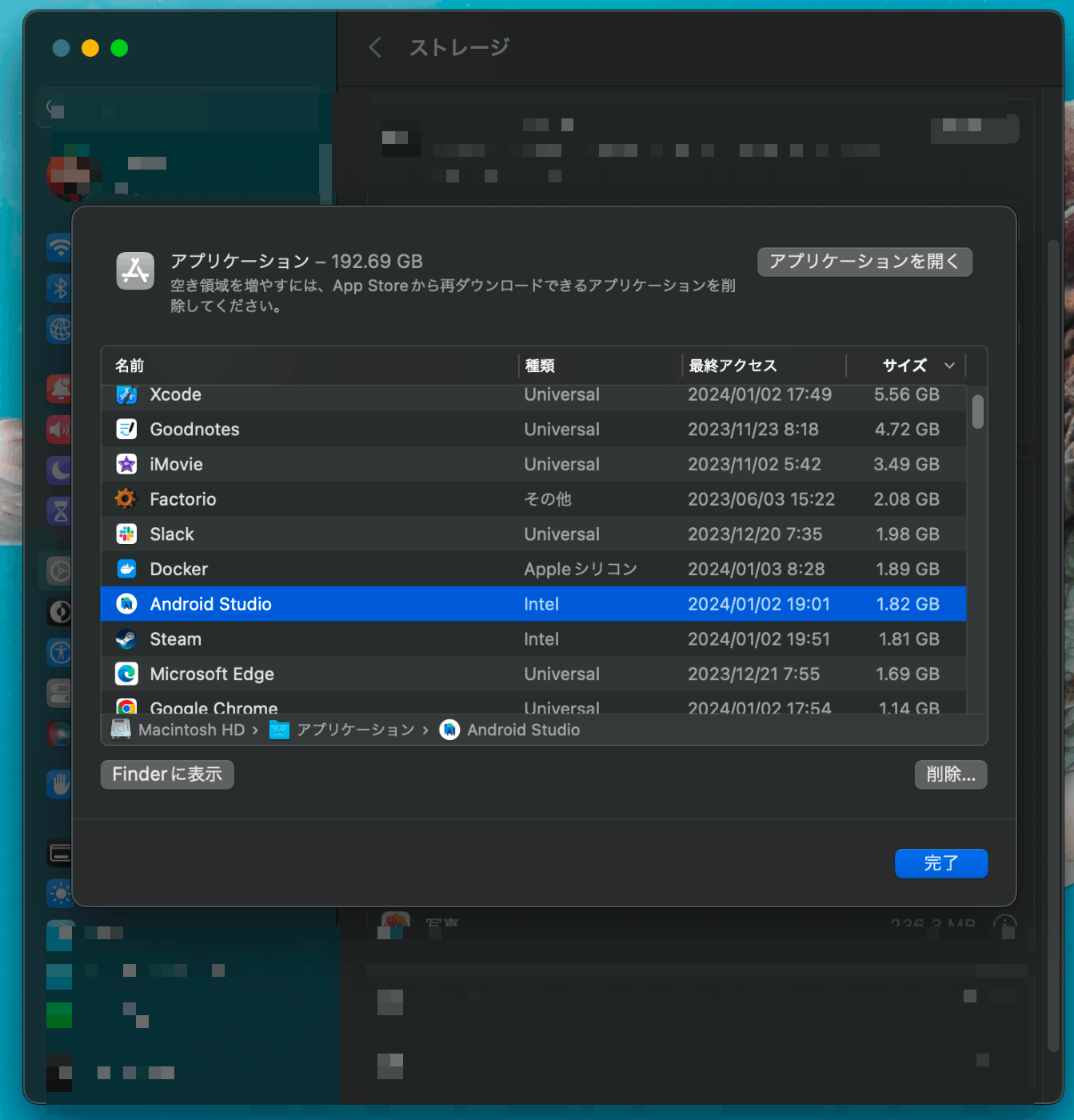Click the ストレージ window title
Screen dimensions: 1074x1120
(459, 47)
